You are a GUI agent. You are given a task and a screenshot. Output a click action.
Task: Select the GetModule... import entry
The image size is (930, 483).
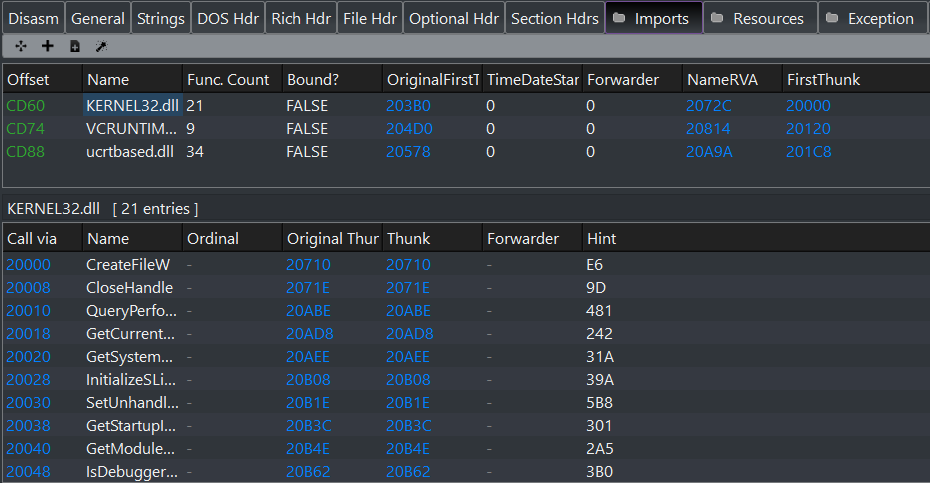point(466,449)
